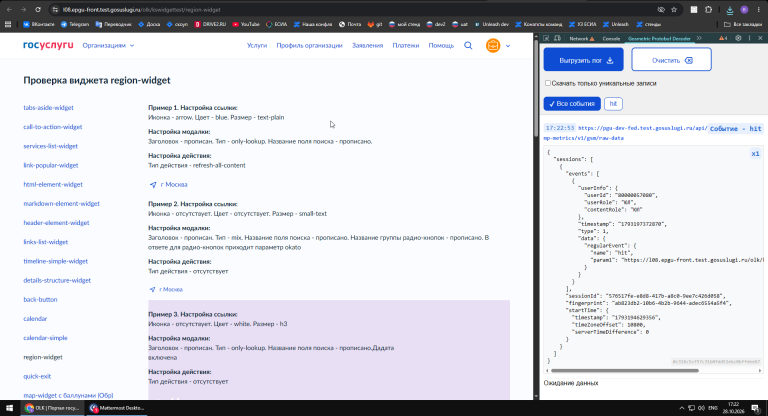This screenshot has width=768, height=416.
Task: Open the YouTube bookmark
Action: click(x=246, y=24)
